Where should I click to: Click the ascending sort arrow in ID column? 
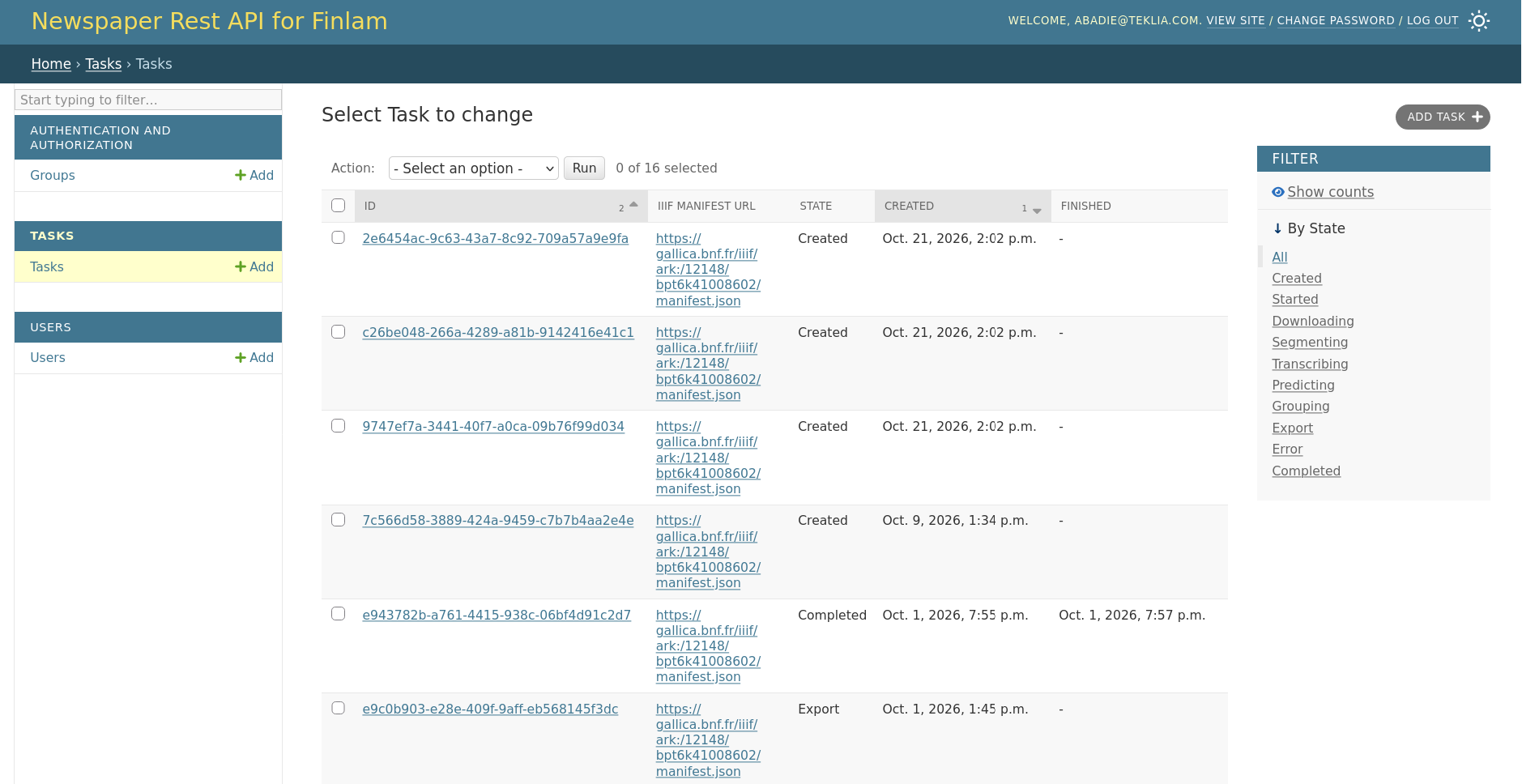(x=633, y=204)
